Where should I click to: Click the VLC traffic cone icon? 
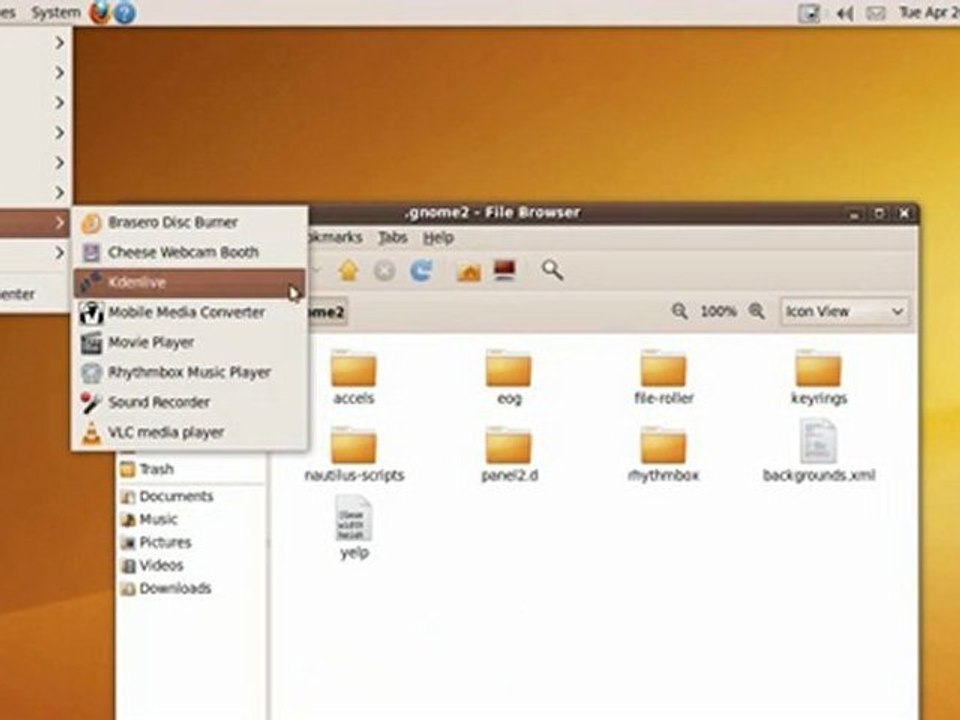click(91, 432)
